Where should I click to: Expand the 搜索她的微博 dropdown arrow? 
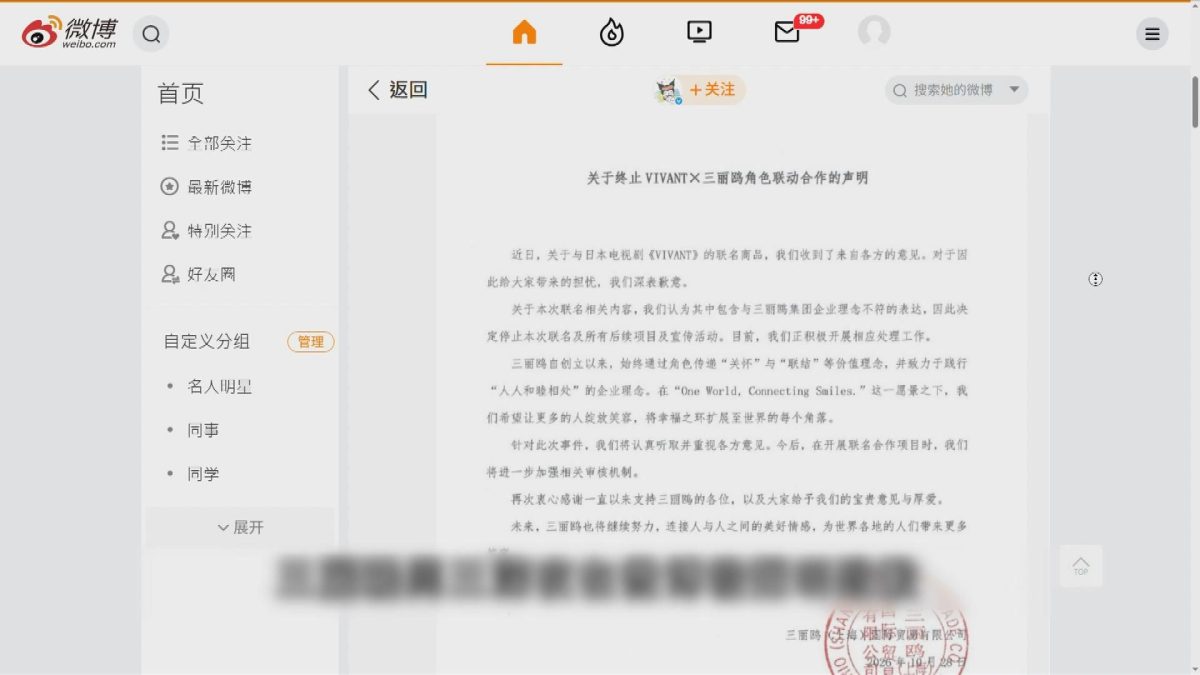(x=1014, y=90)
